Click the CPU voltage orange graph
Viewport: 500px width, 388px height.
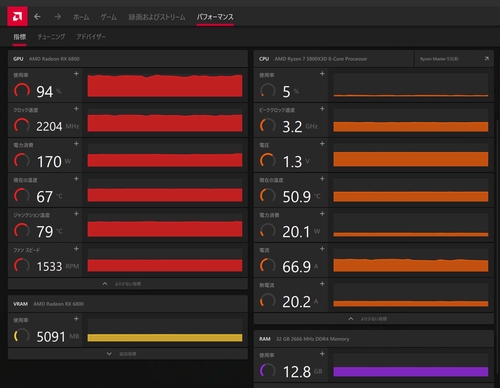click(411, 155)
